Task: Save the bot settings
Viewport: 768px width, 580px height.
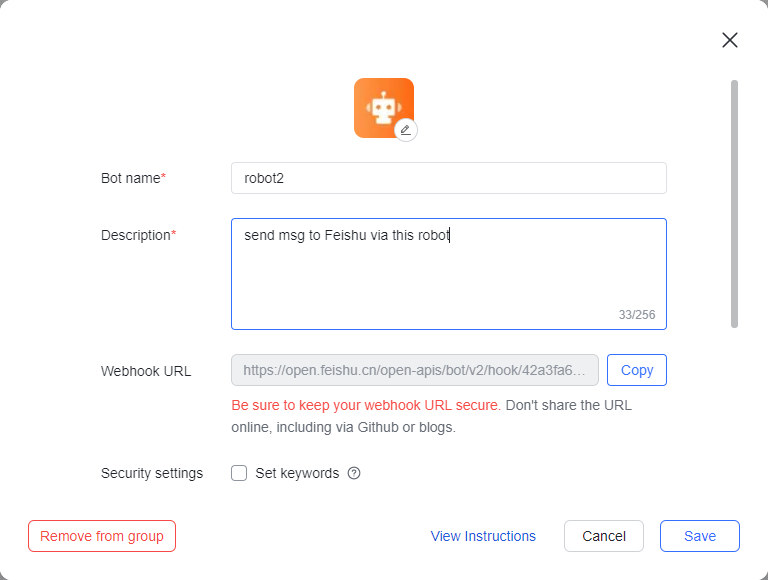Action: tap(699, 536)
